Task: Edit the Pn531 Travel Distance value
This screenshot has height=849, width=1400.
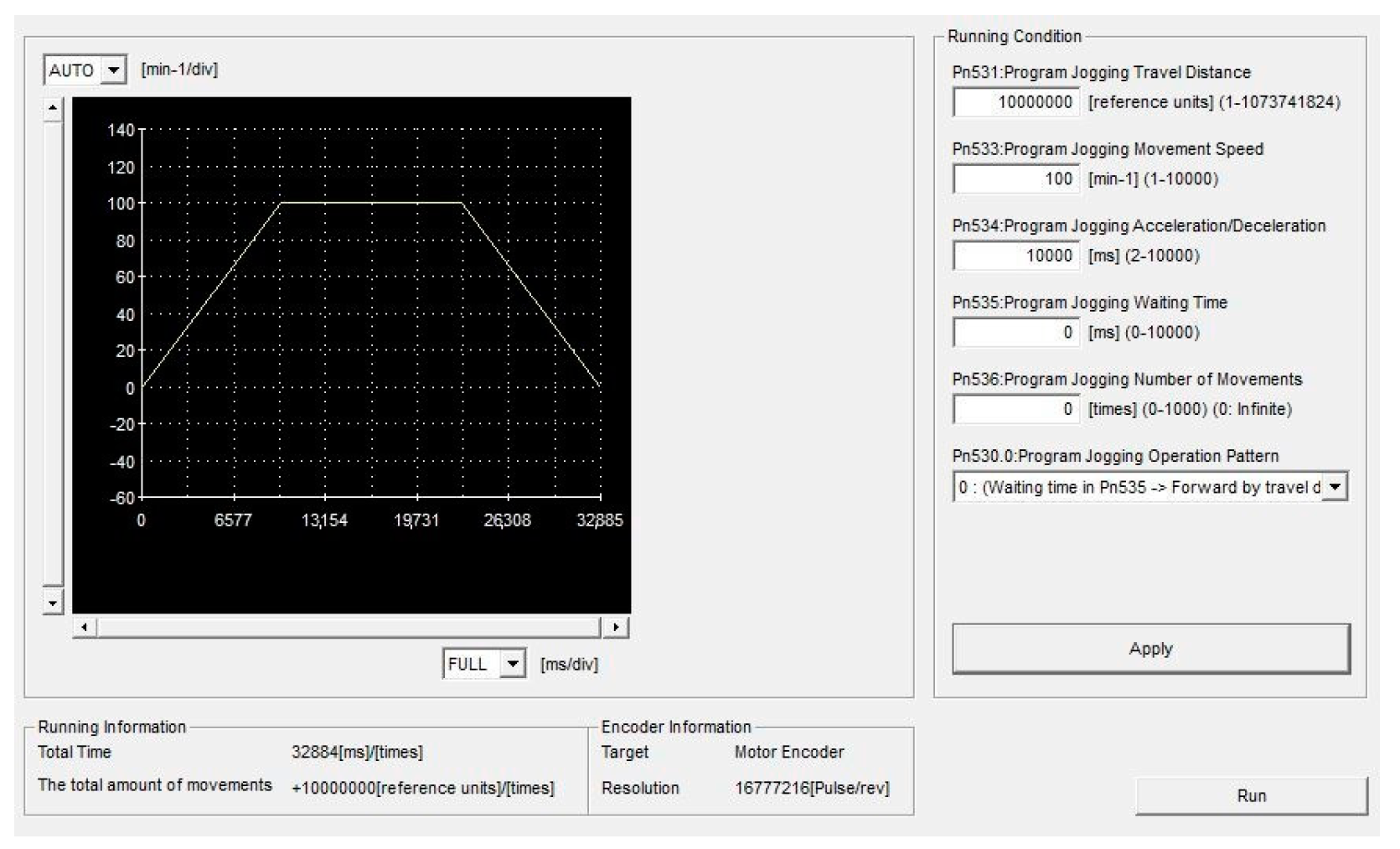Action: 1016,102
